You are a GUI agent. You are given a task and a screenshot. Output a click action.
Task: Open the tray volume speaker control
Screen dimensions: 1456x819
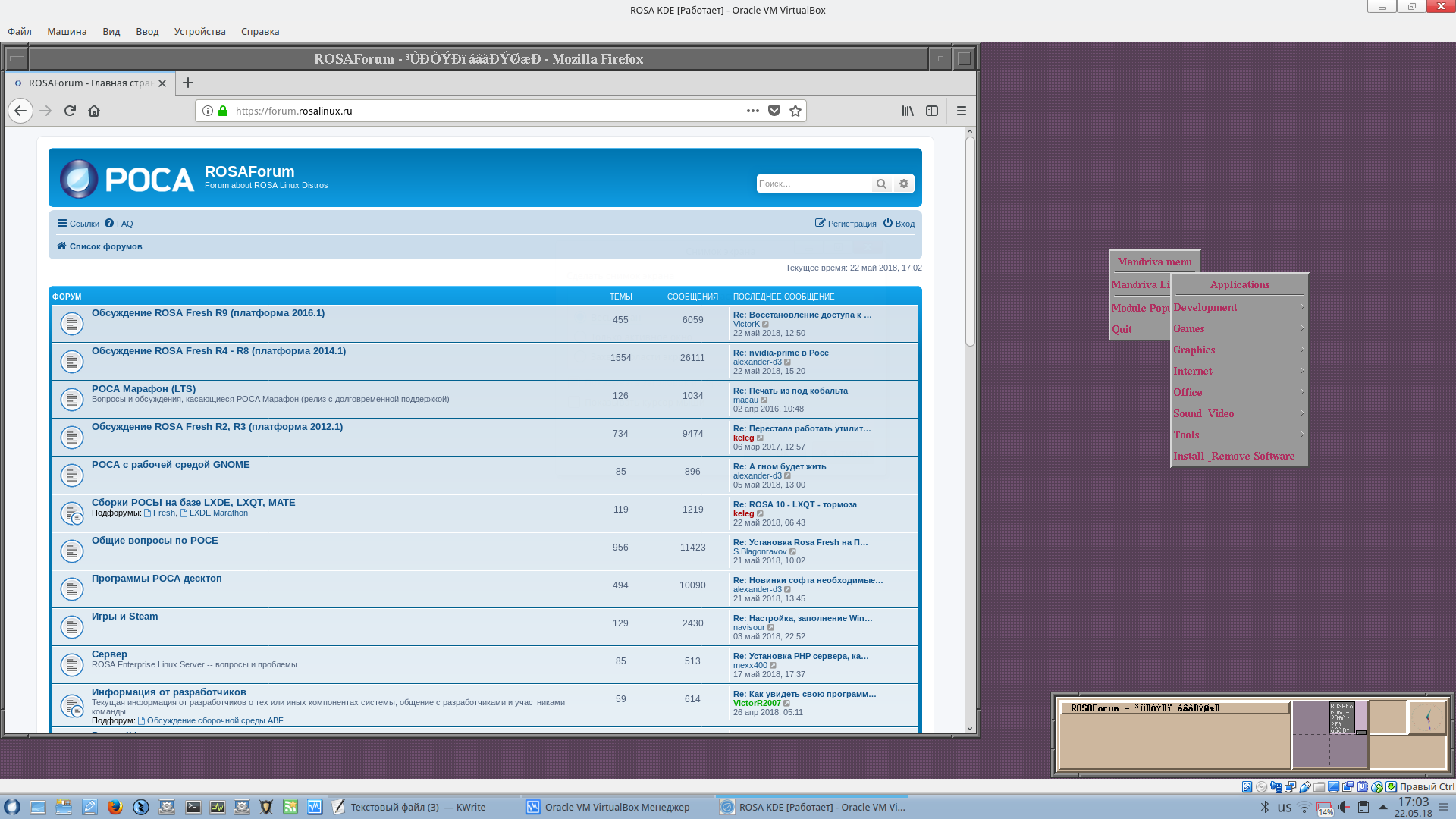click(x=1344, y=807)
